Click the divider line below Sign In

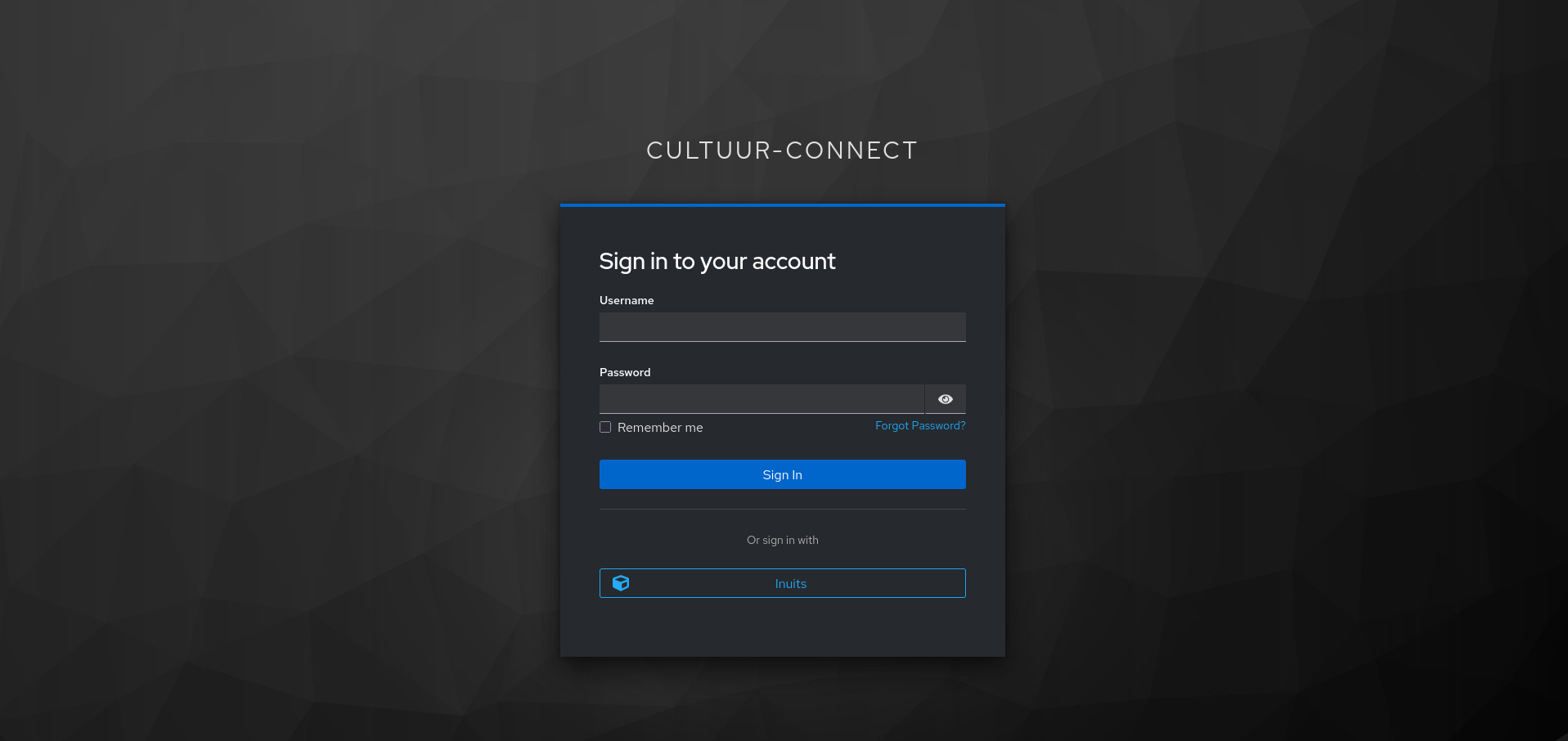tap(782, 509)
